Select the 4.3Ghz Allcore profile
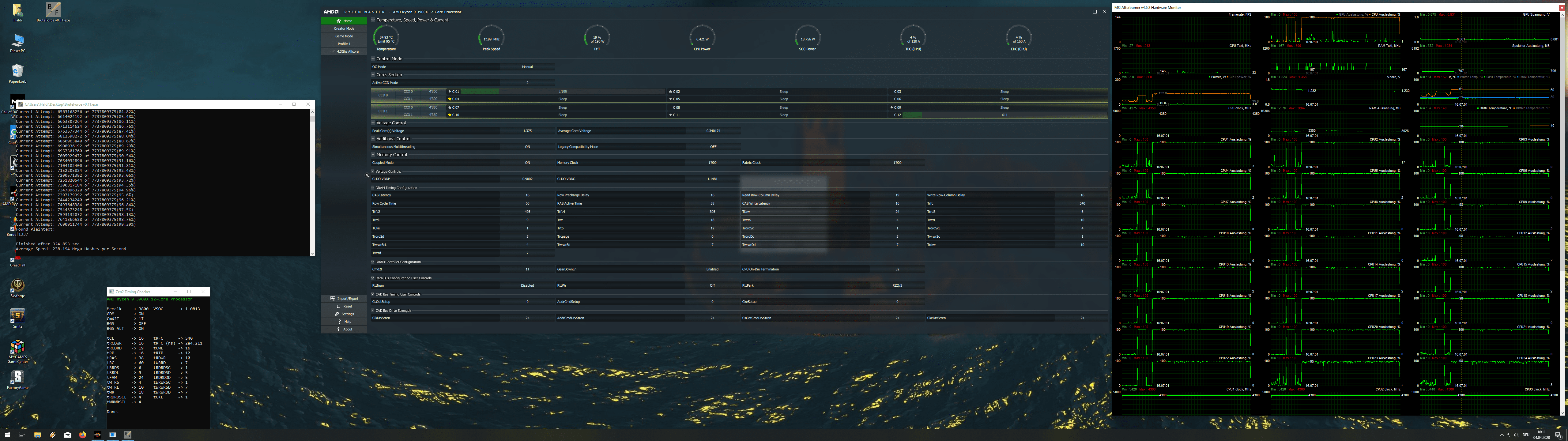 point(345,52)
